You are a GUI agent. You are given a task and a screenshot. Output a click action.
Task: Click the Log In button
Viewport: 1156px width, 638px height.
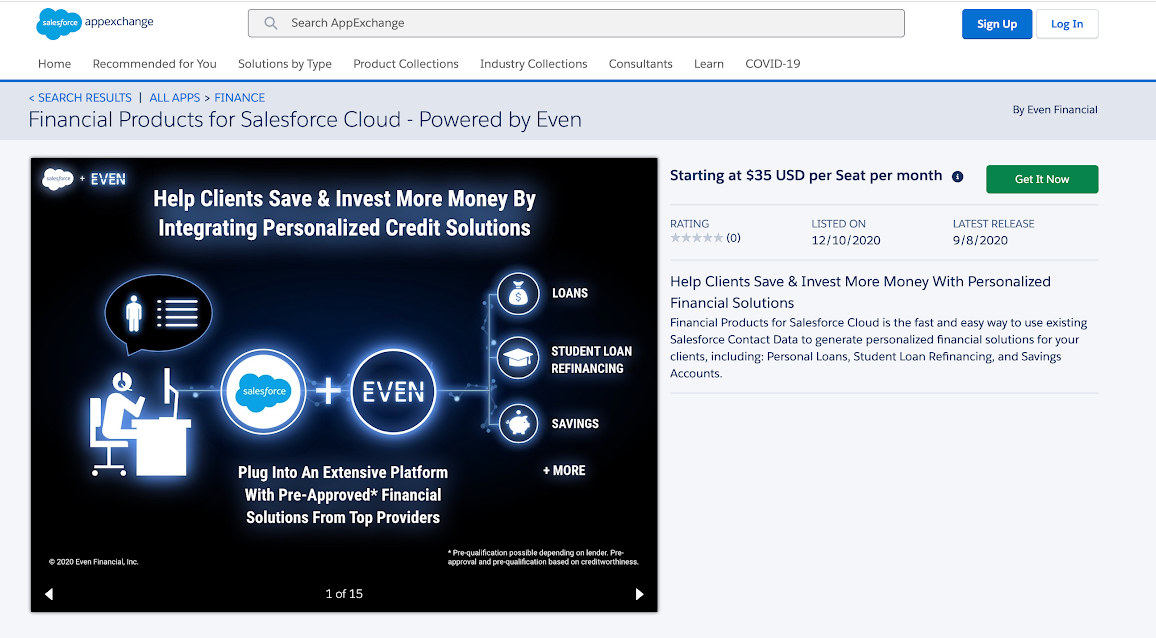click(x=1067, y=24)
